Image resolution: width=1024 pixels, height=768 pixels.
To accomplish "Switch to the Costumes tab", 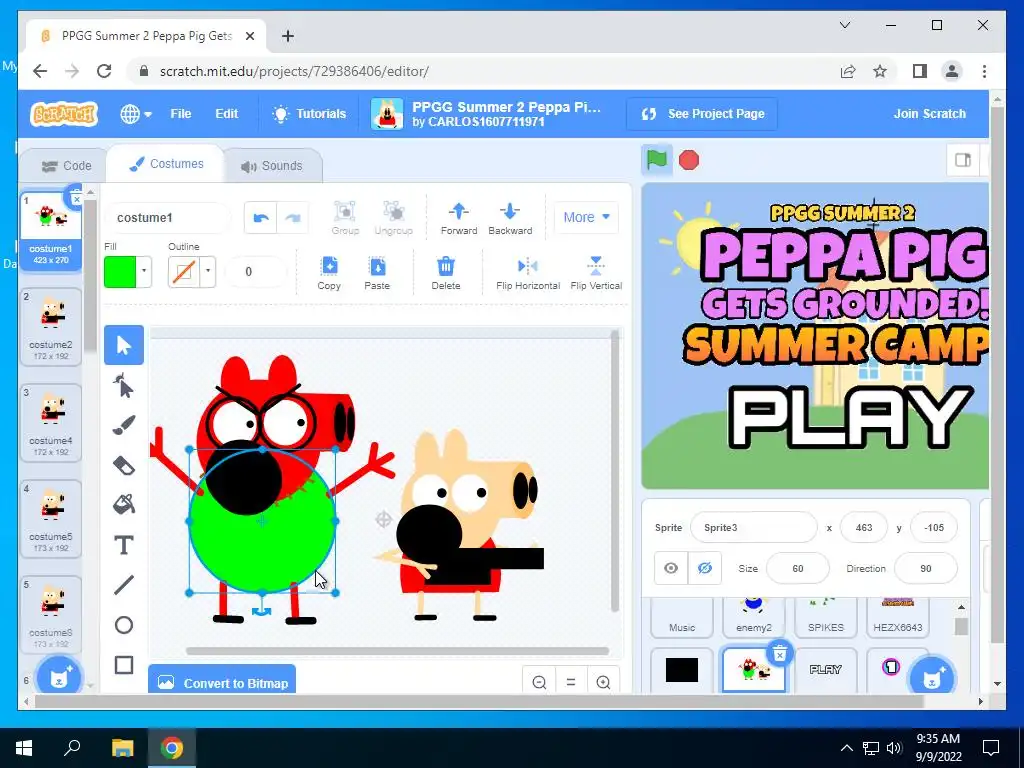I will [166, 164].
